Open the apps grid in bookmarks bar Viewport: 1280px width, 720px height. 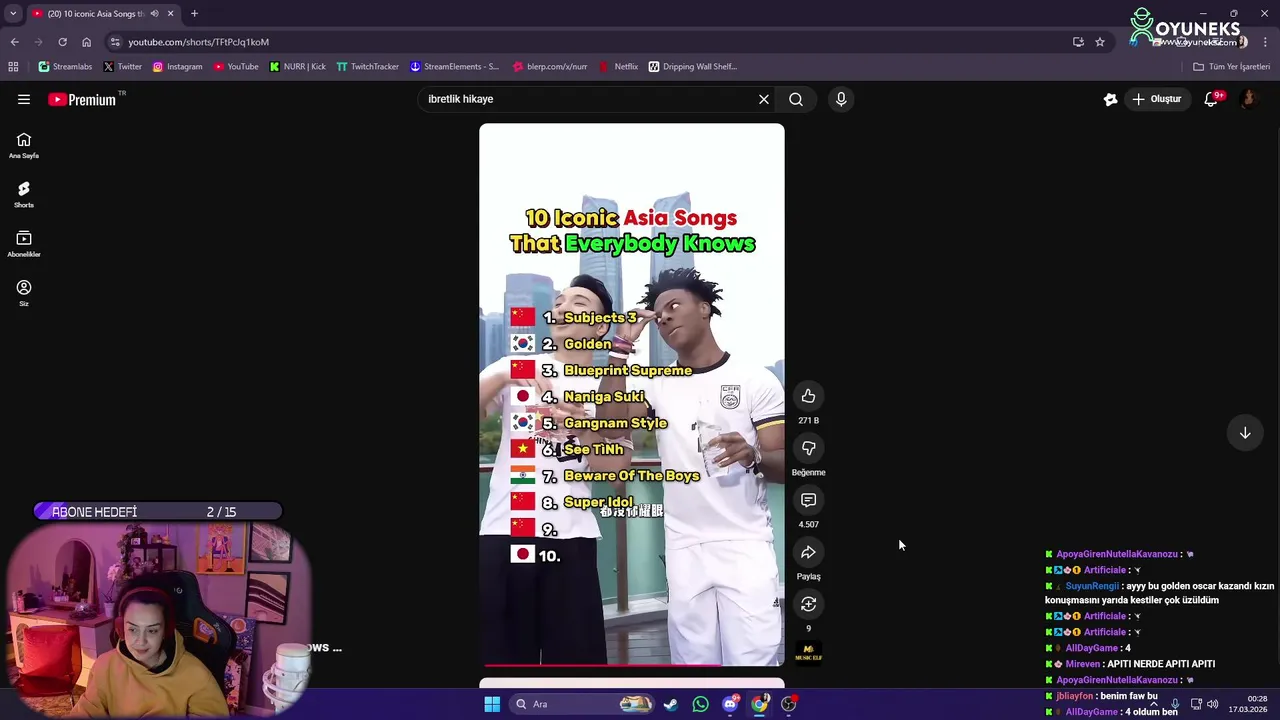[x=13, y=67]
